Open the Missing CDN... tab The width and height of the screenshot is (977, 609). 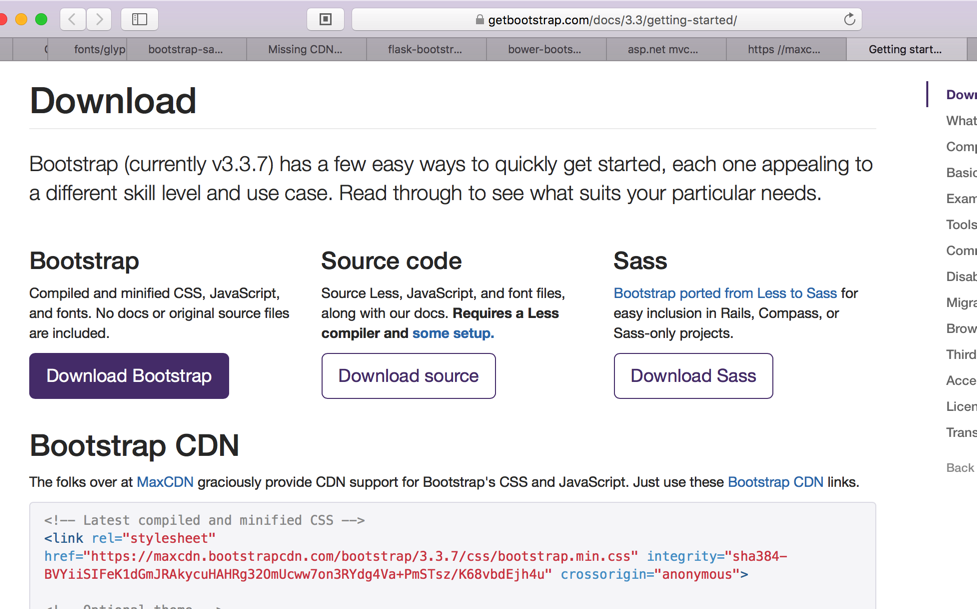point(305,49)
